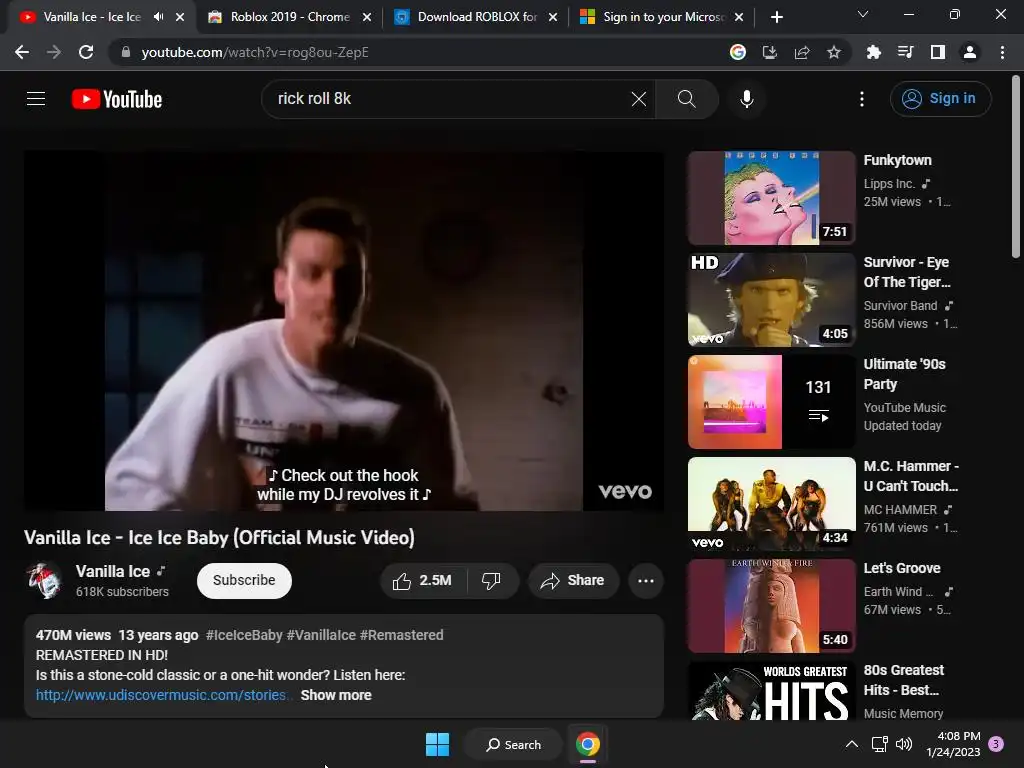The height and width of the screenshot is (768, 1024).
Task: Open notification center badge 3
Action: [995, 744]
